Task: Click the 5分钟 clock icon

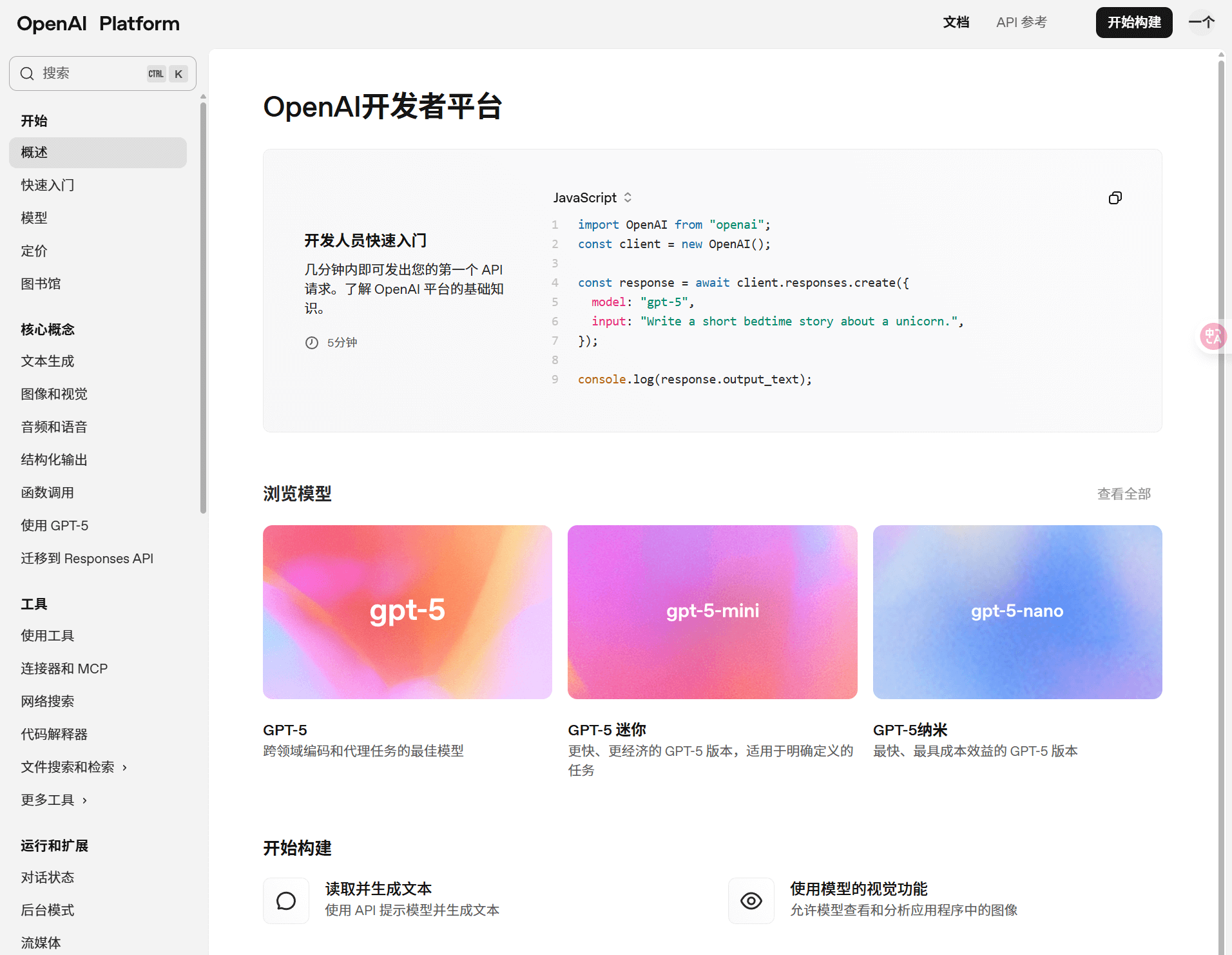Action: (x=312, y=343)
